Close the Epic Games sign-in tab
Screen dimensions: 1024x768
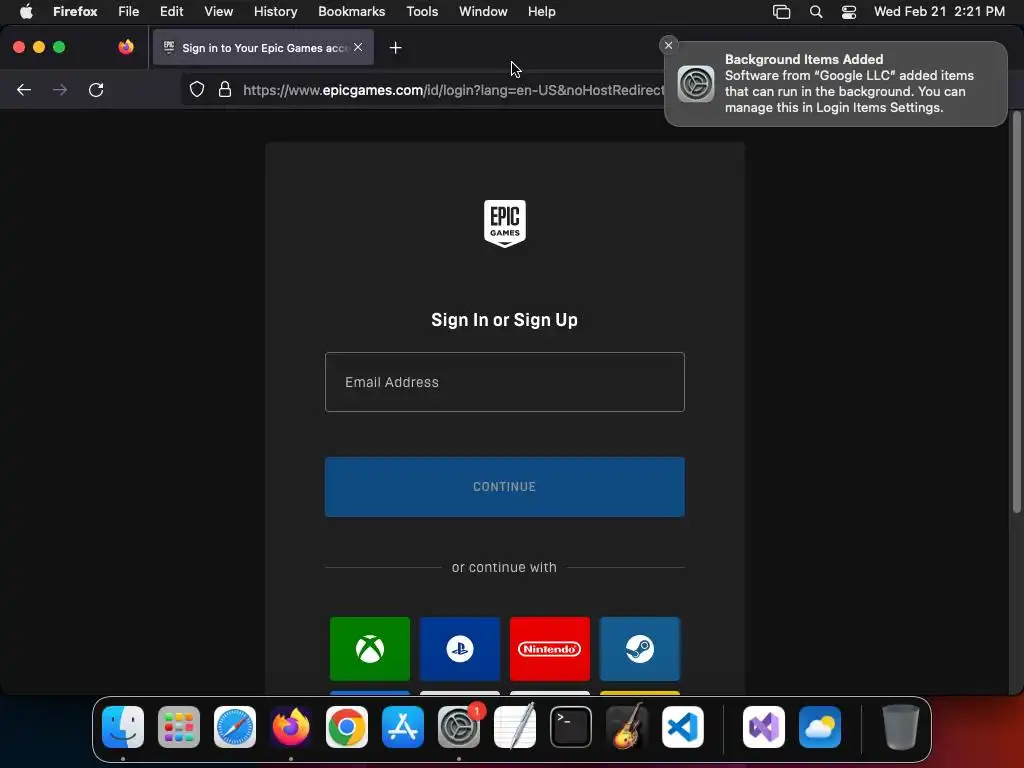(358, 47)
